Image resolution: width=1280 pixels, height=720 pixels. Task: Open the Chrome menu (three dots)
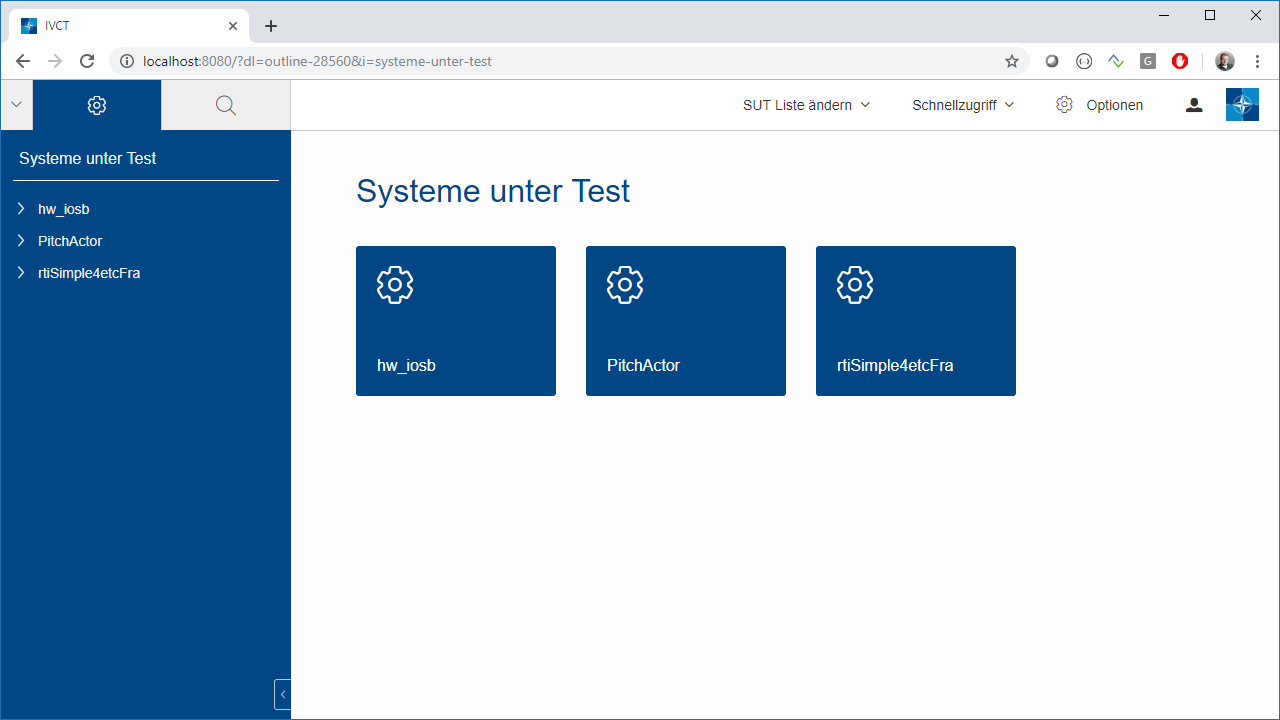coord(1257,61)
